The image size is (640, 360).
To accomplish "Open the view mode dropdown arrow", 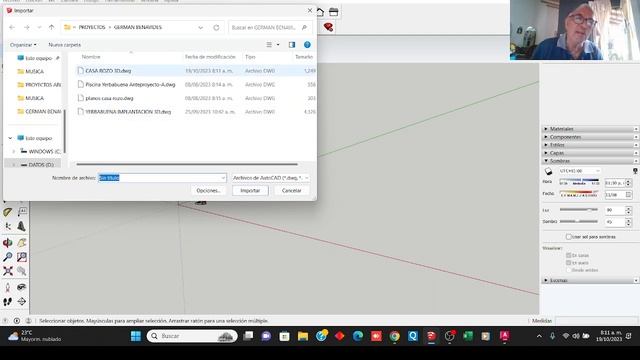I will [x=278, y=44].
